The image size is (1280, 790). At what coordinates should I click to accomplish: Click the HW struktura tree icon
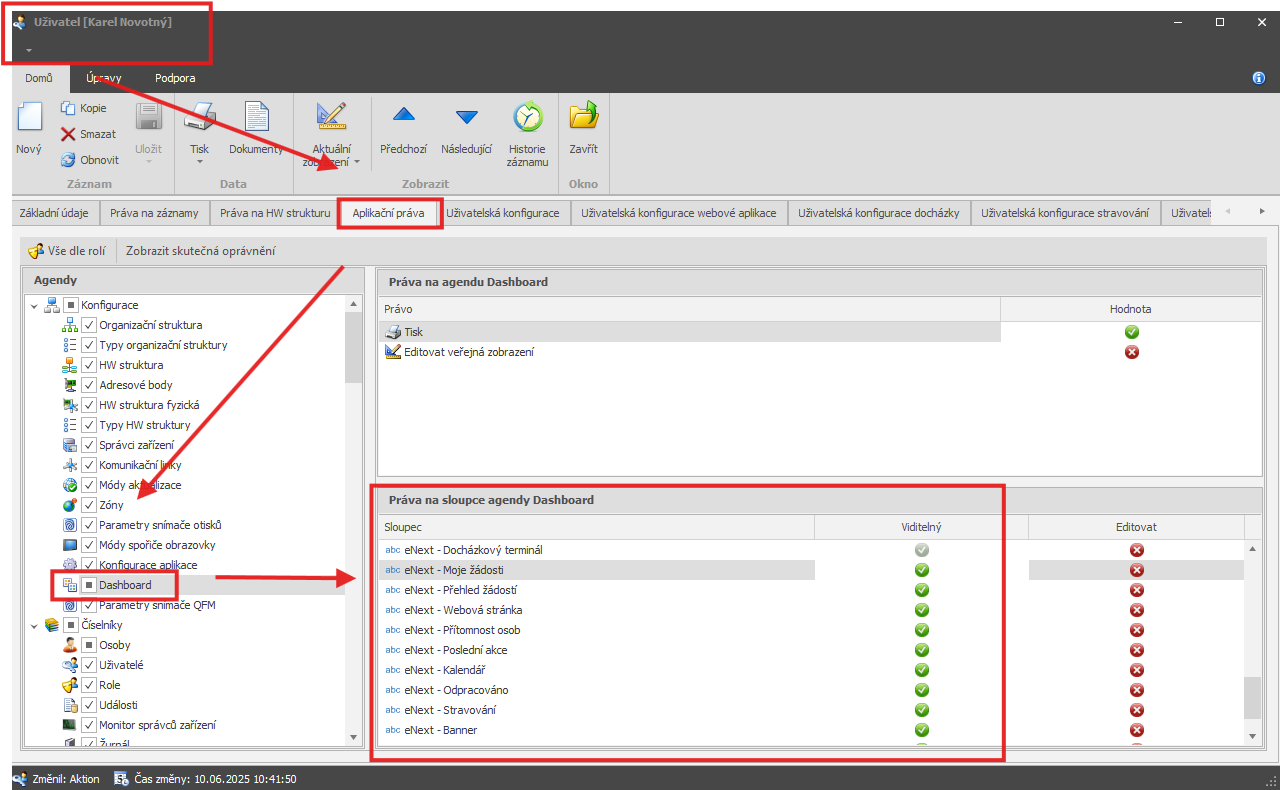click(x=70, y=365)
